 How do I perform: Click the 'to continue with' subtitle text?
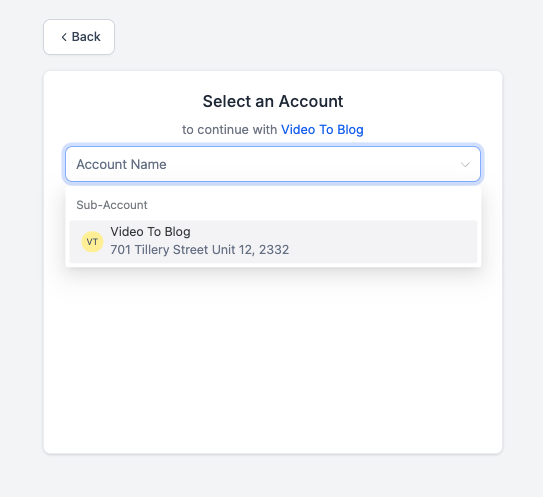click(230, 130)
